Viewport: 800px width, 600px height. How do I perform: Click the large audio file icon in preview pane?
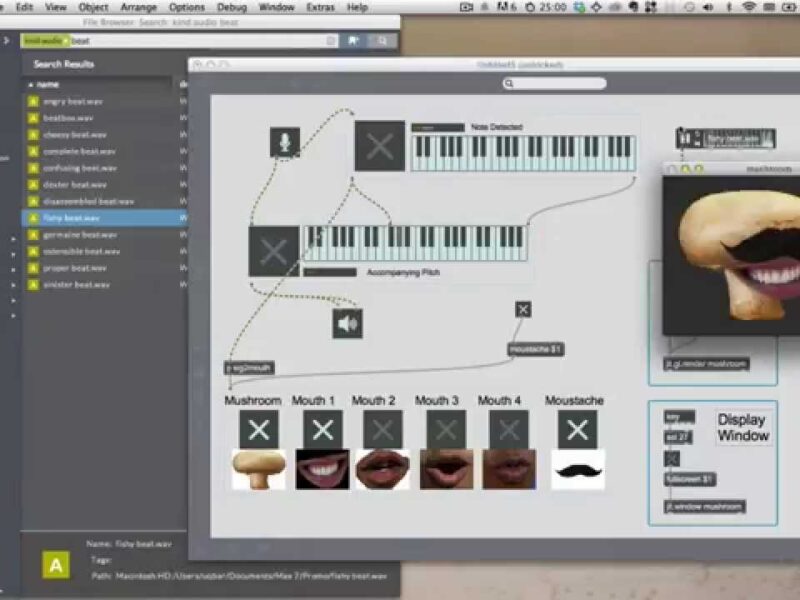(x=56, y=565)
